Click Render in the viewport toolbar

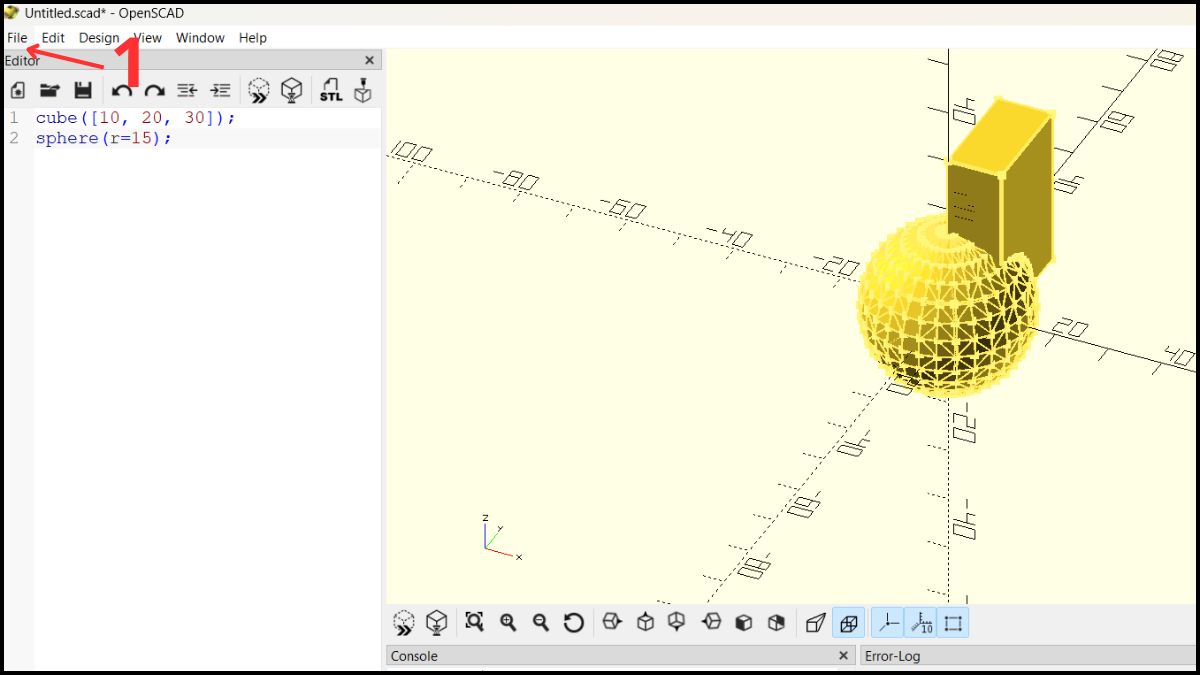point(436,623)
